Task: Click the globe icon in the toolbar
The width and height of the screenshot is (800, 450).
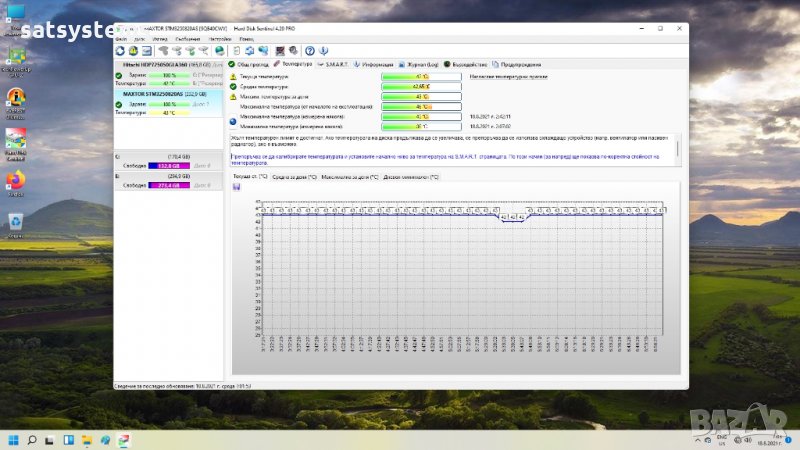Action: click(x=219, y=50)
